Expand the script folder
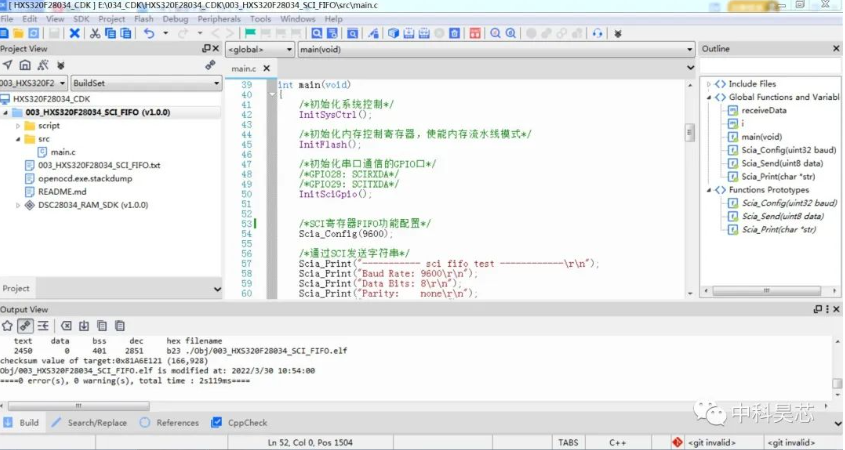Screen dimensions: 845x450 [18, 126]
